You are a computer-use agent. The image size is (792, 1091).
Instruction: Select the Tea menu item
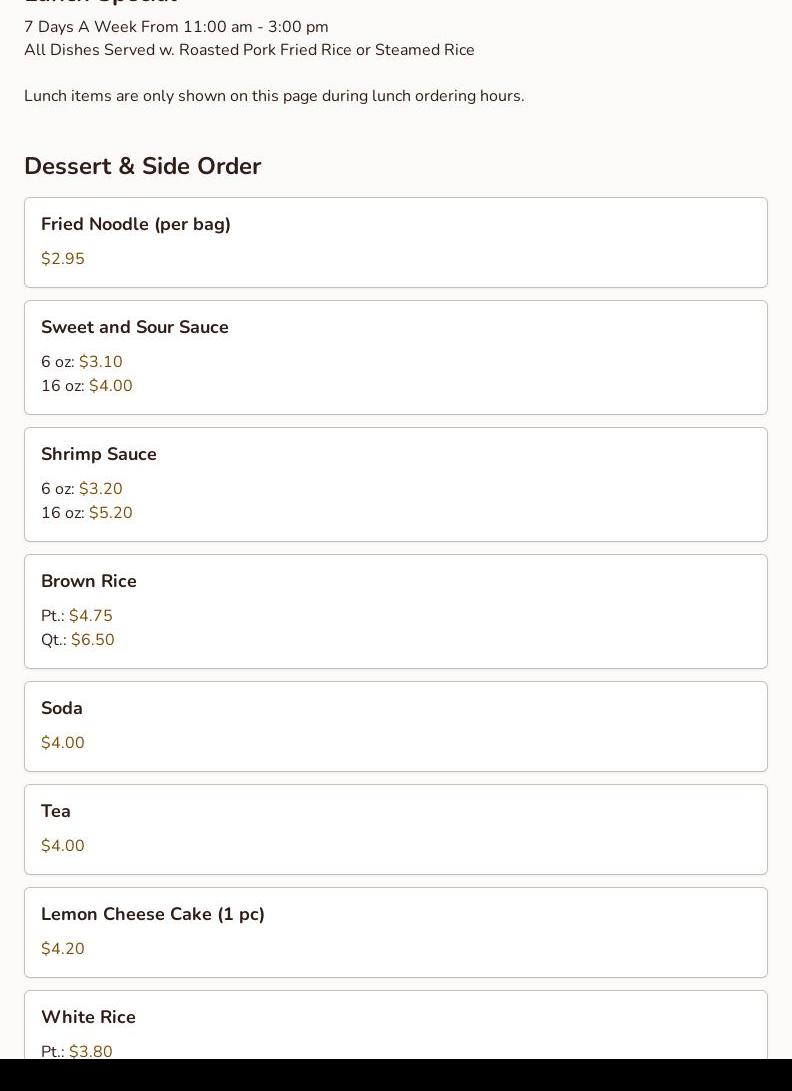click(x=56, y=812)
